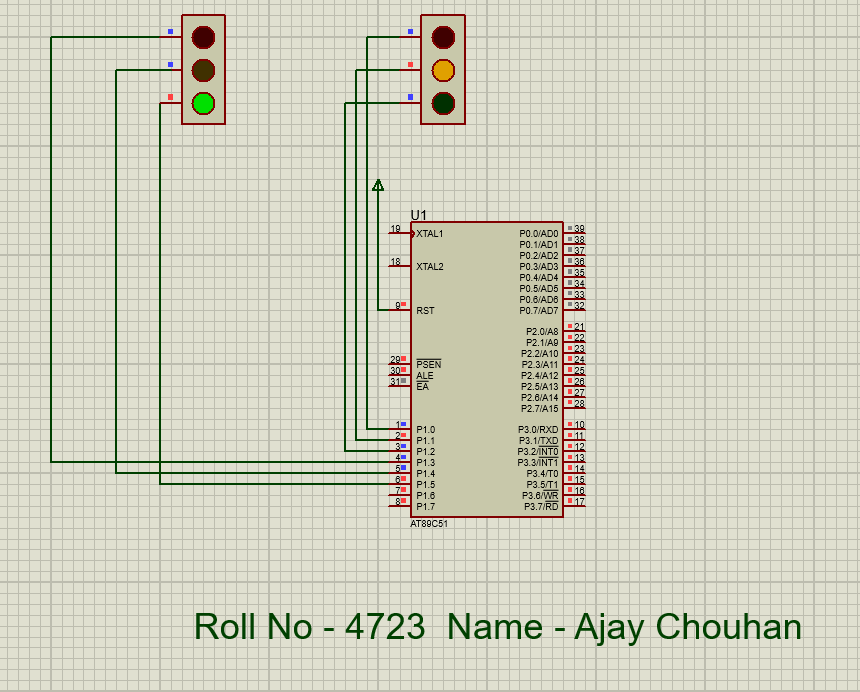Click the PSEN pin 29
Image resolution: width=860 pixels, height=692 pixels.
(400, 364)
